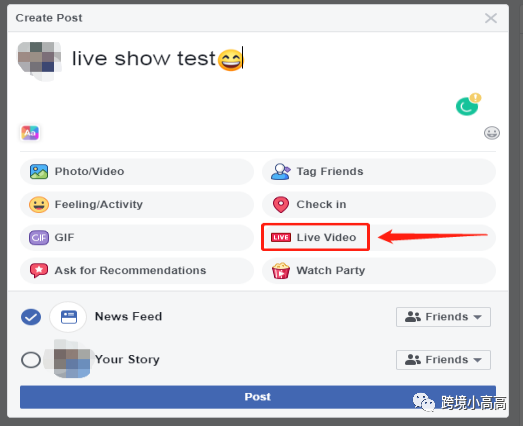Open Your Story Friends audience dropdown
Image resolution: width=523 pixels, height=427 pixels.
tap(443, 360)
